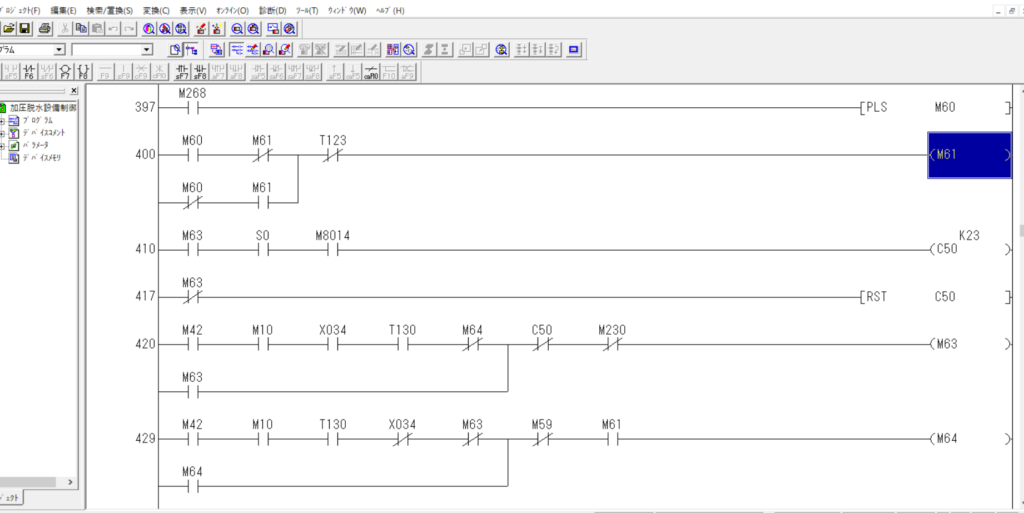Select the 加圧脱水設備制御 project root

click(x=42, y=108)
